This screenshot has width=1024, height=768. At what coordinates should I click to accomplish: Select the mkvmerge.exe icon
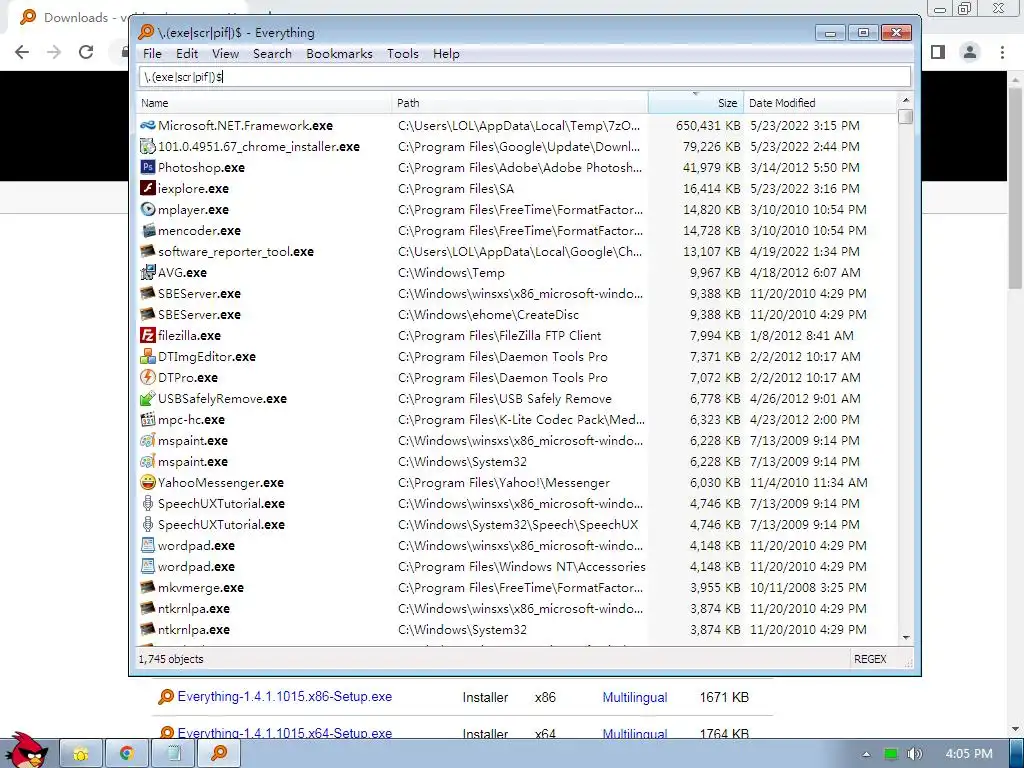pyautogui.click(x=148, y=587)
